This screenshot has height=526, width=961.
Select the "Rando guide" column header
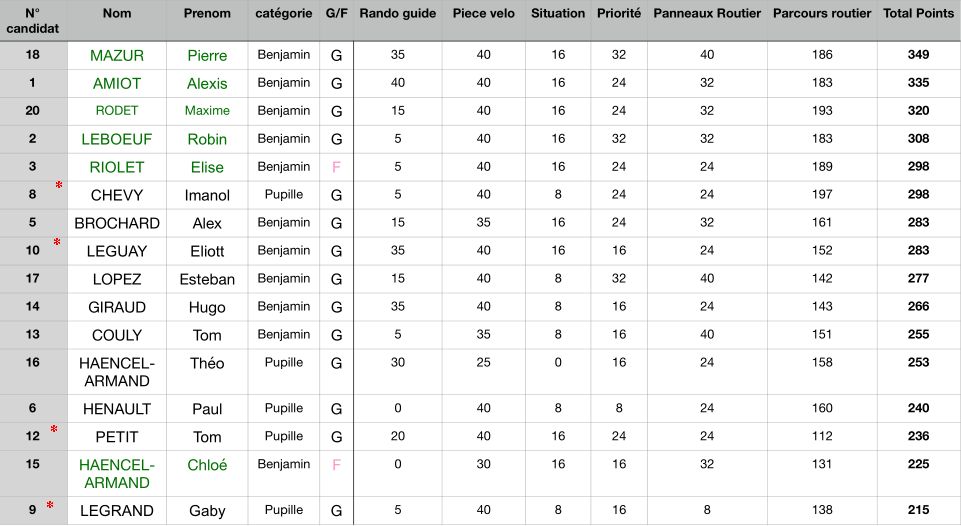pyautogui.click(x=398, y=14)
